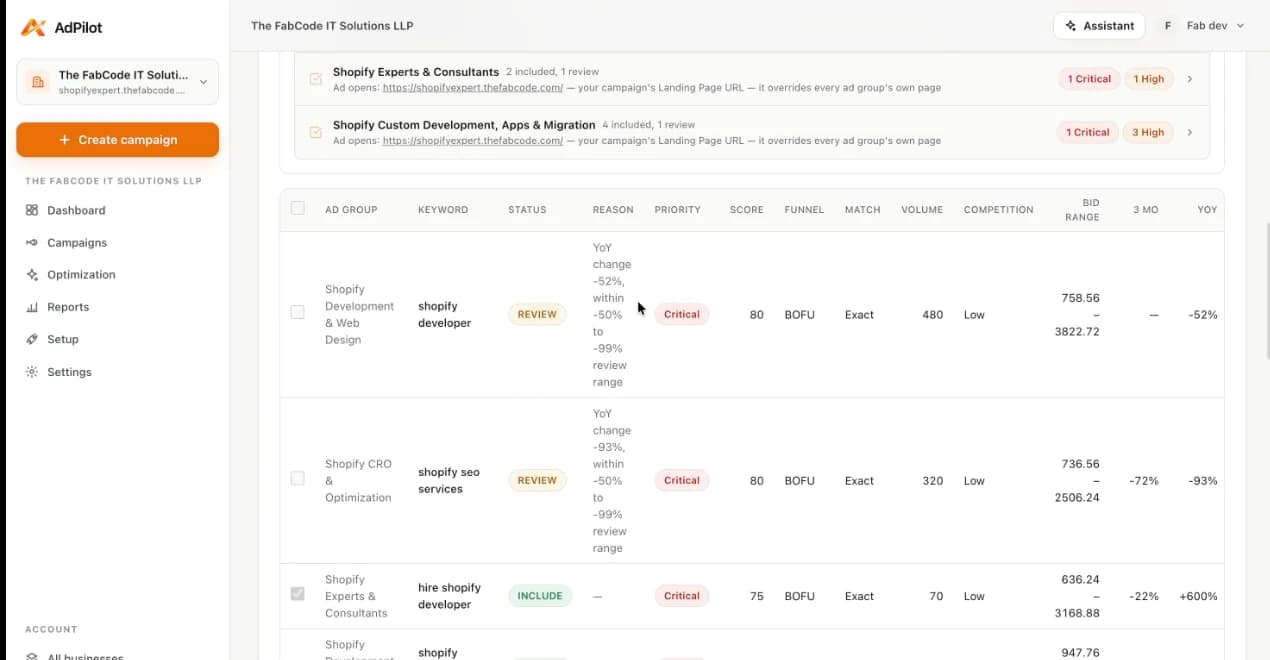Screen dimensions: 1270x660
Task: Click the +600% YoY value
Action: [1198, 596]
